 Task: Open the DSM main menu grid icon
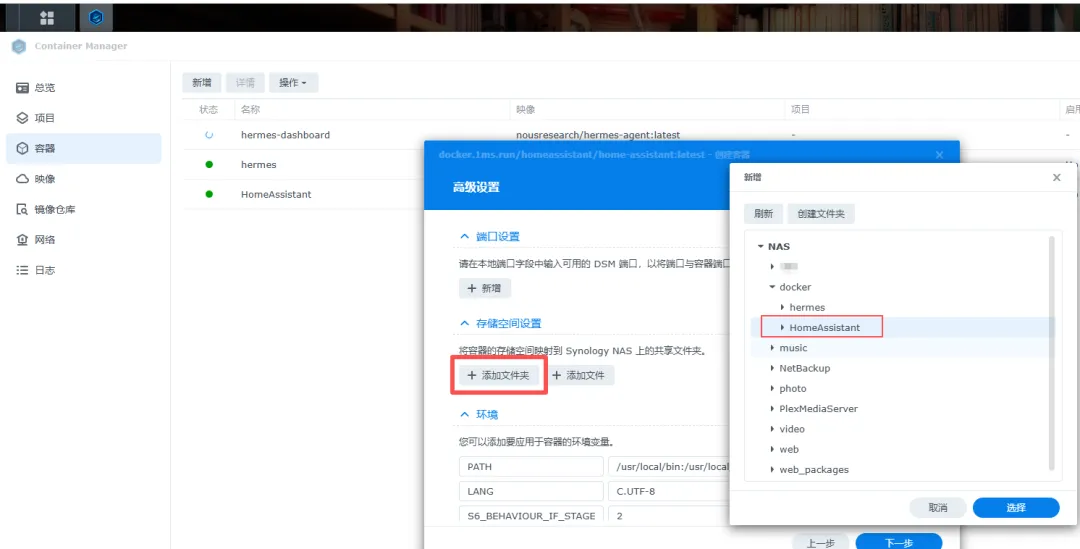click(47, 18)
